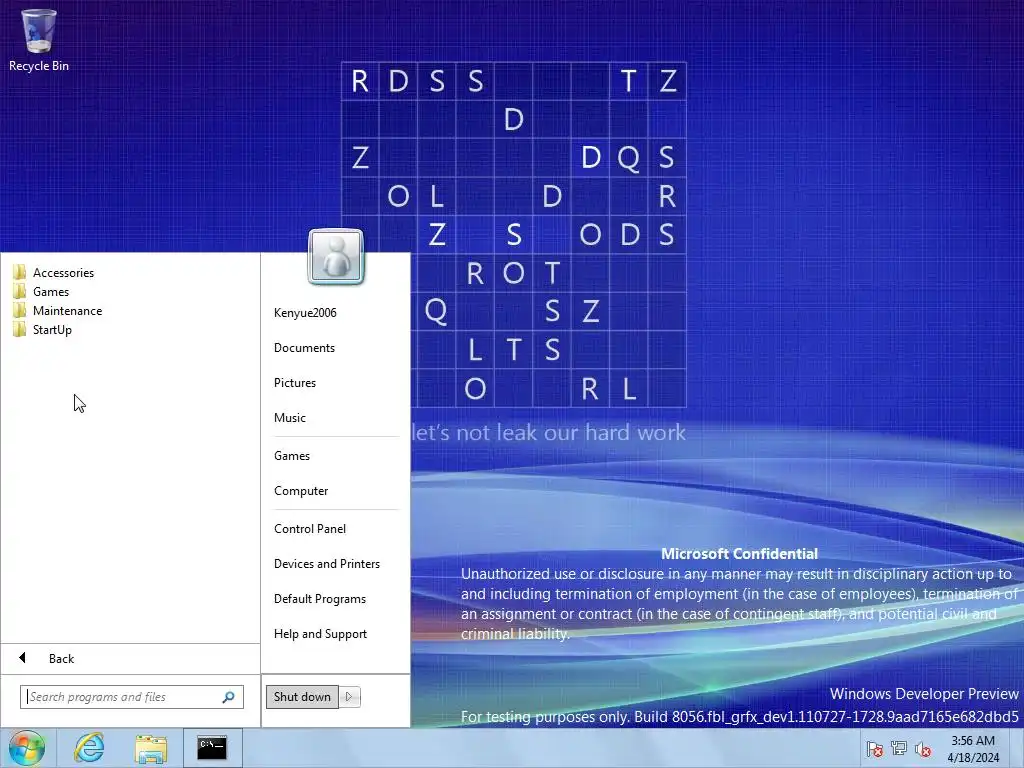Open Action Center flag in system tray
This screenshot has height=768, width=1024.
pos(874,749)
